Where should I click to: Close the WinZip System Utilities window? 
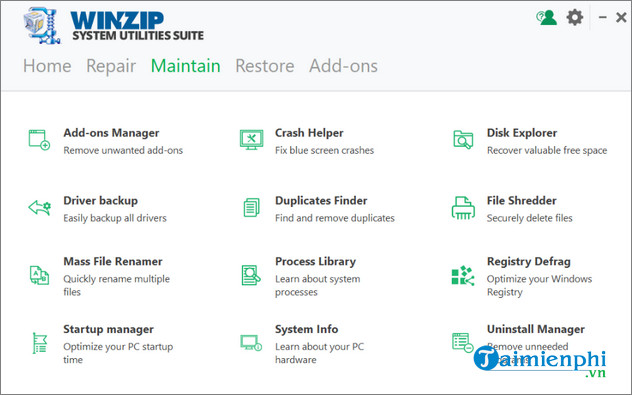[x=621, y=17]
